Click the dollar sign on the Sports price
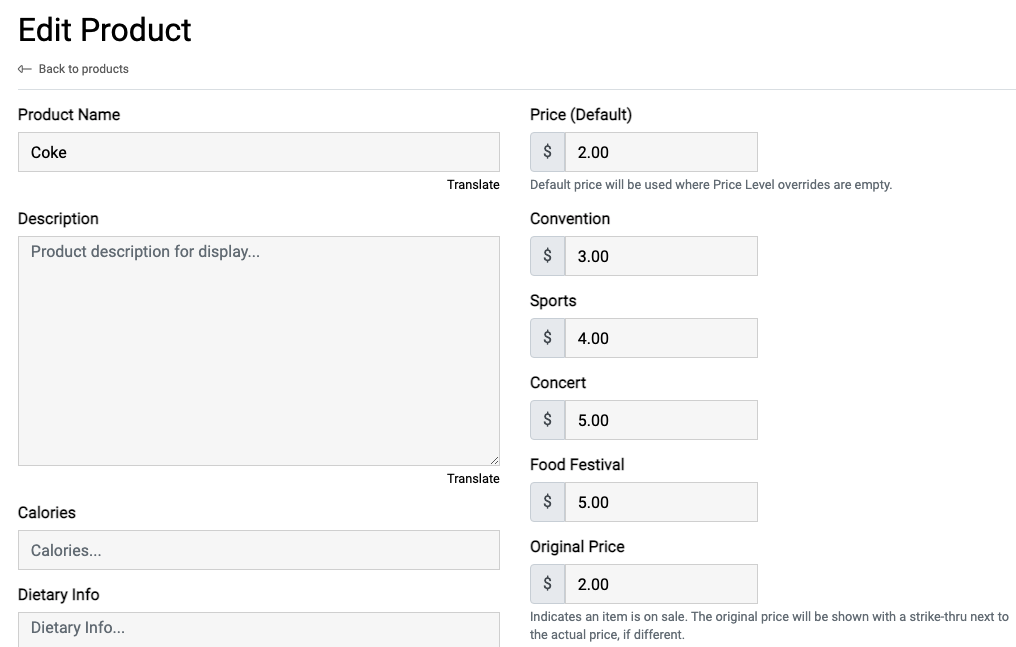Image resolution: width=1016 pixels, height=647 pixels. pyautogui.click(x=546, y=337)
